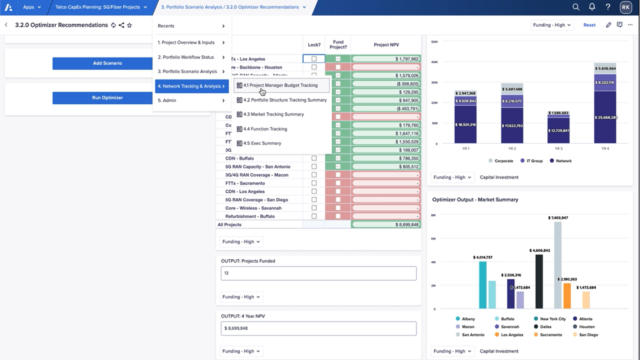Screen dimensions: 640x360
Task: Click the page icon for 4.5 Exec Summary
Action: [x=240, y=143]
